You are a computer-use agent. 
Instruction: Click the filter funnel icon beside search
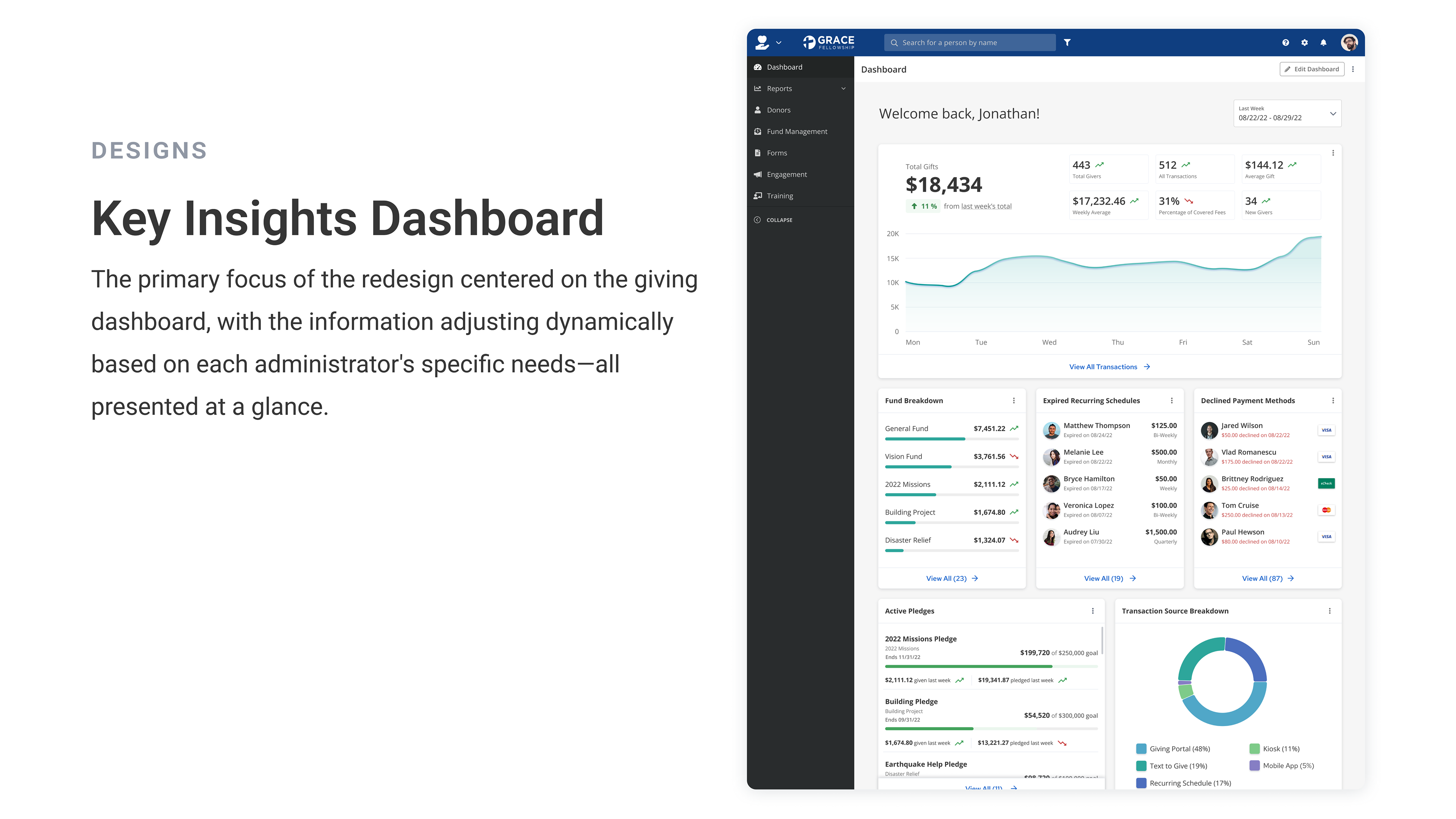click(1067, 42)
